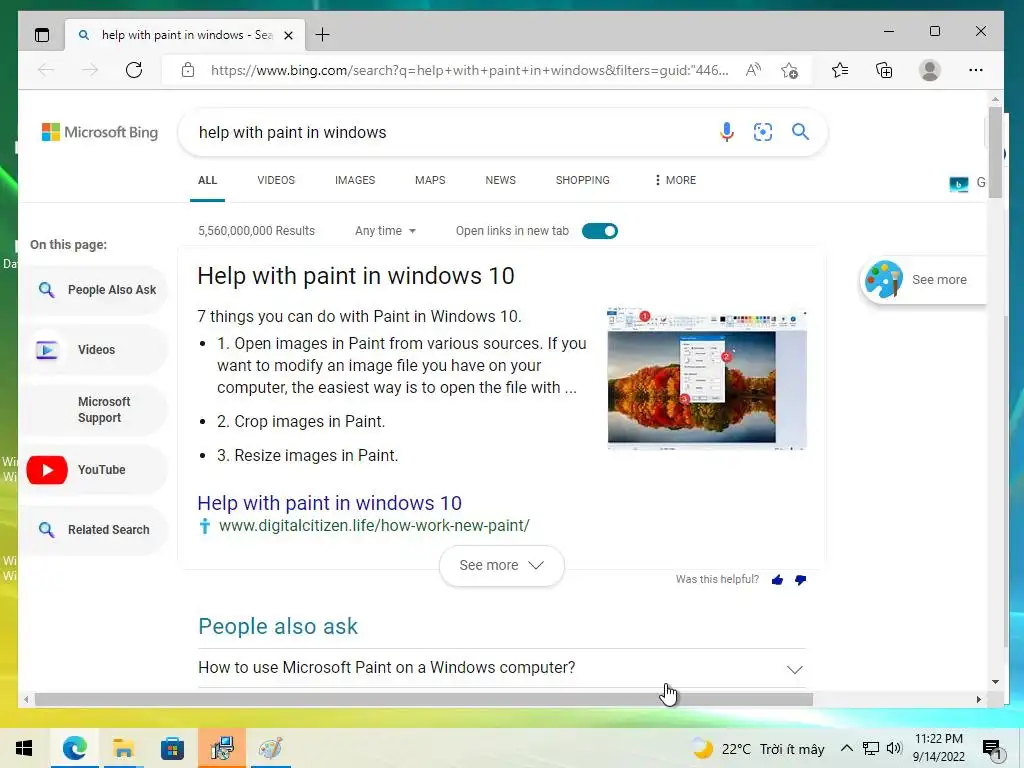Screen dimensions: 1024x768
Task: Give thumbs down feedback
Action: [801, 579]
